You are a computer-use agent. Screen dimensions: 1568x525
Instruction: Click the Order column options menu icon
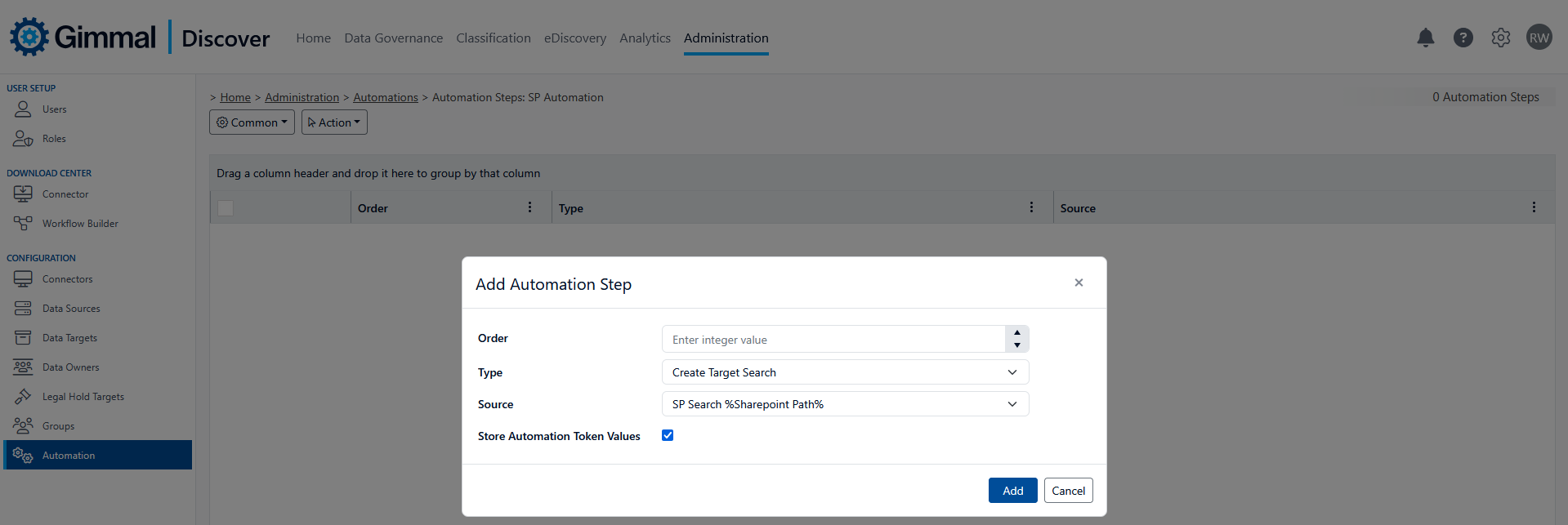pyautogui.click(x=529, y=207)
